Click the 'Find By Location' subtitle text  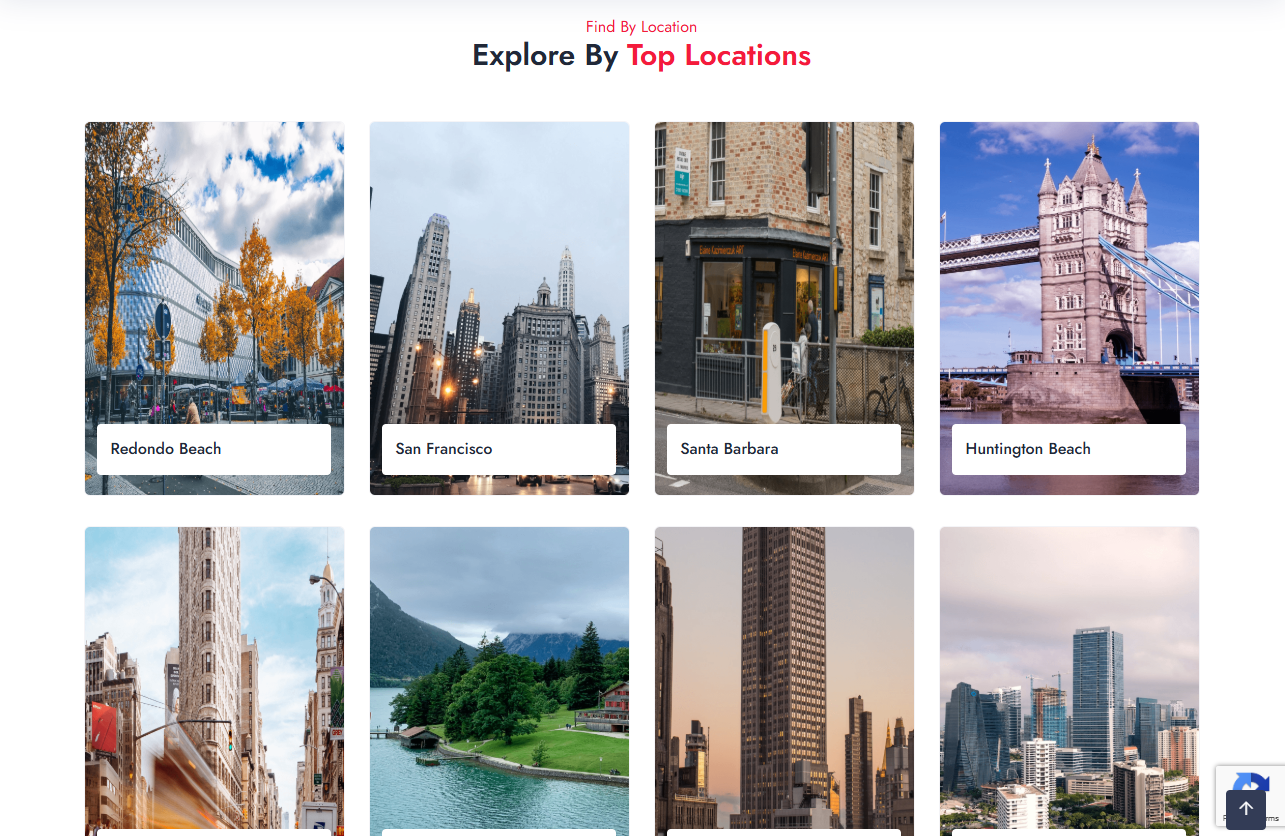click(641, 27)
